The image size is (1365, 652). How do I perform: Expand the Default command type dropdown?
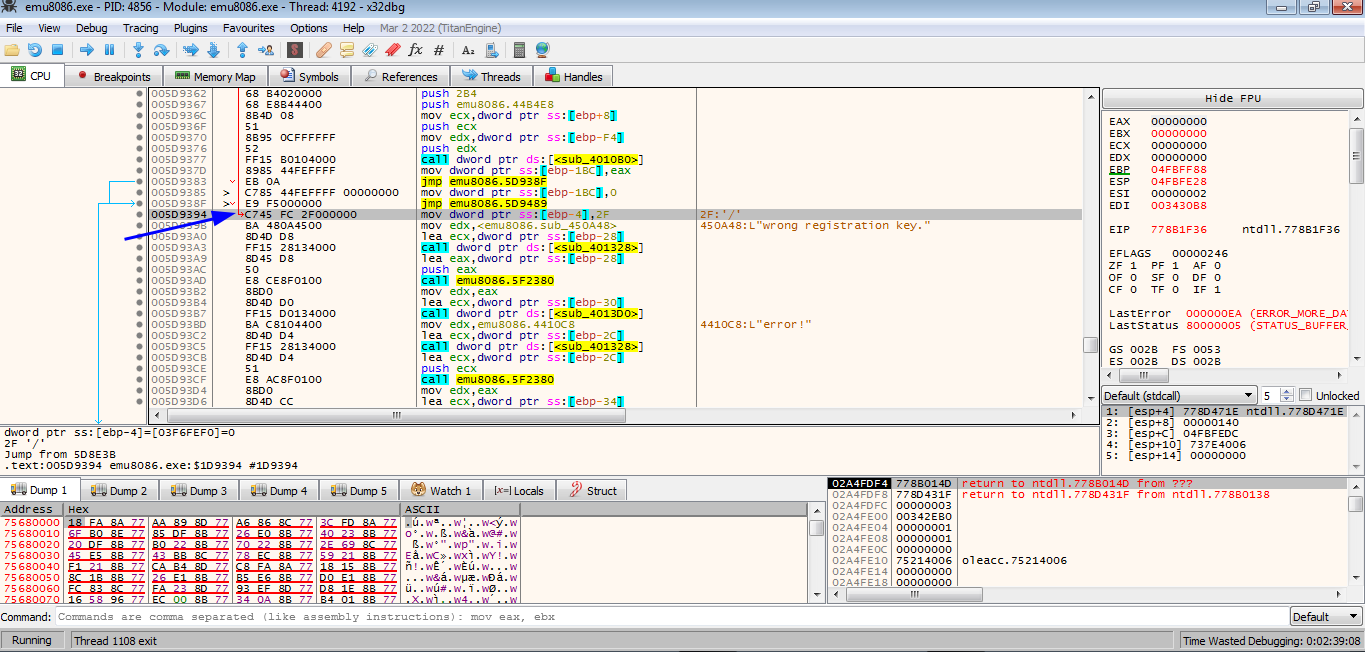[1326, 617]
